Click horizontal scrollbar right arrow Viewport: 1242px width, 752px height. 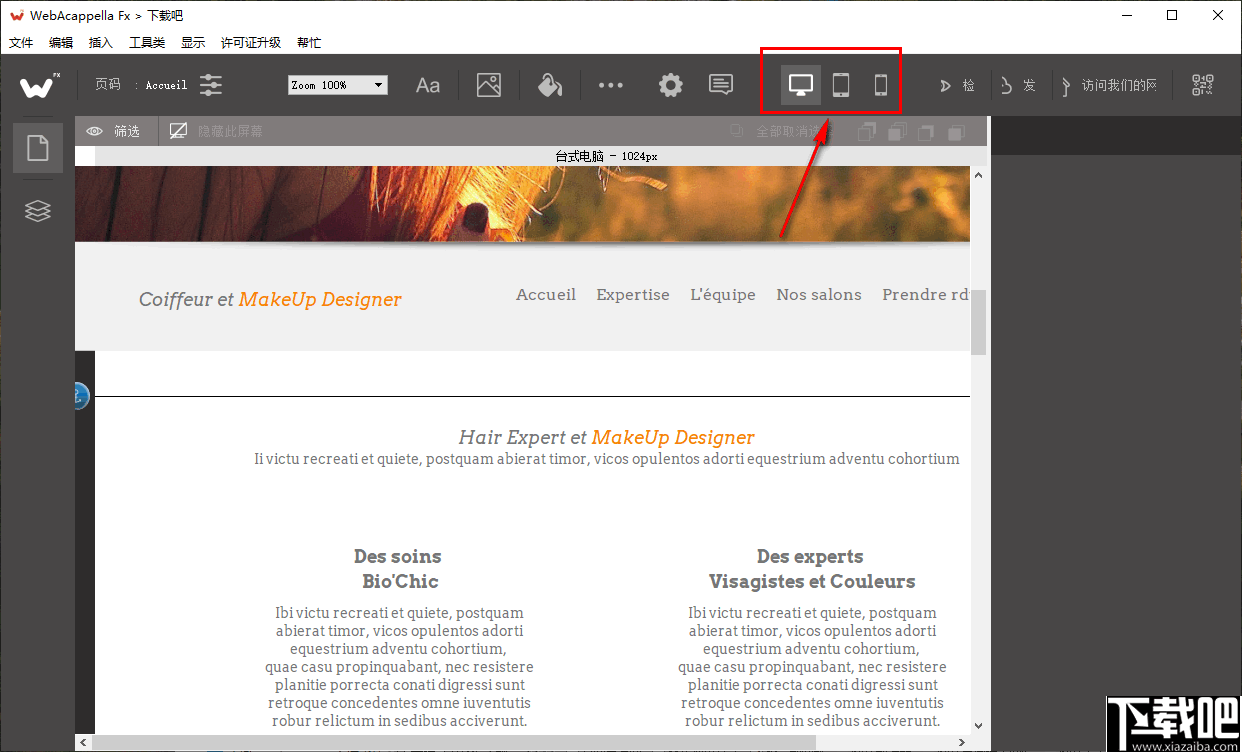(962, 742)
